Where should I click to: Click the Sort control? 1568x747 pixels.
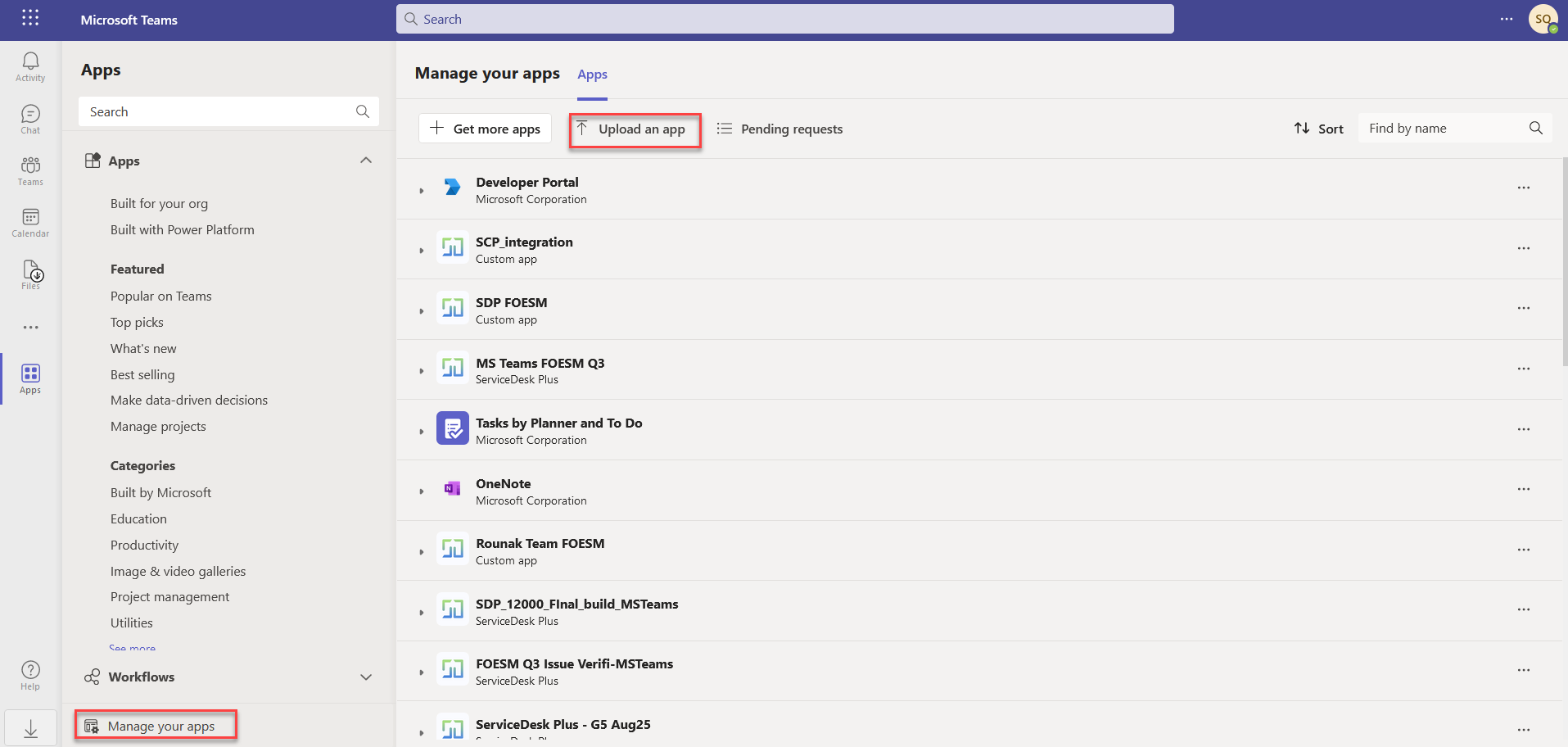1318,129
